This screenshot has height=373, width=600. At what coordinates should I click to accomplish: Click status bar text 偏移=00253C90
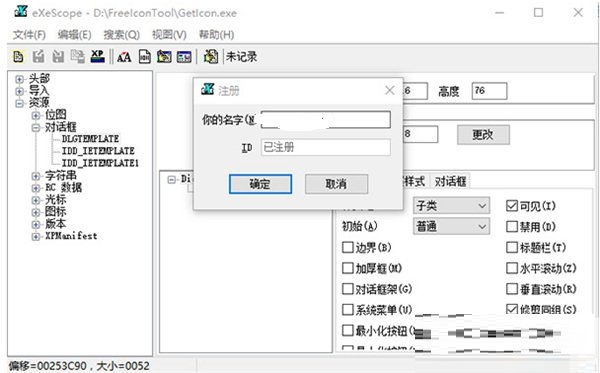click(47, 366)
